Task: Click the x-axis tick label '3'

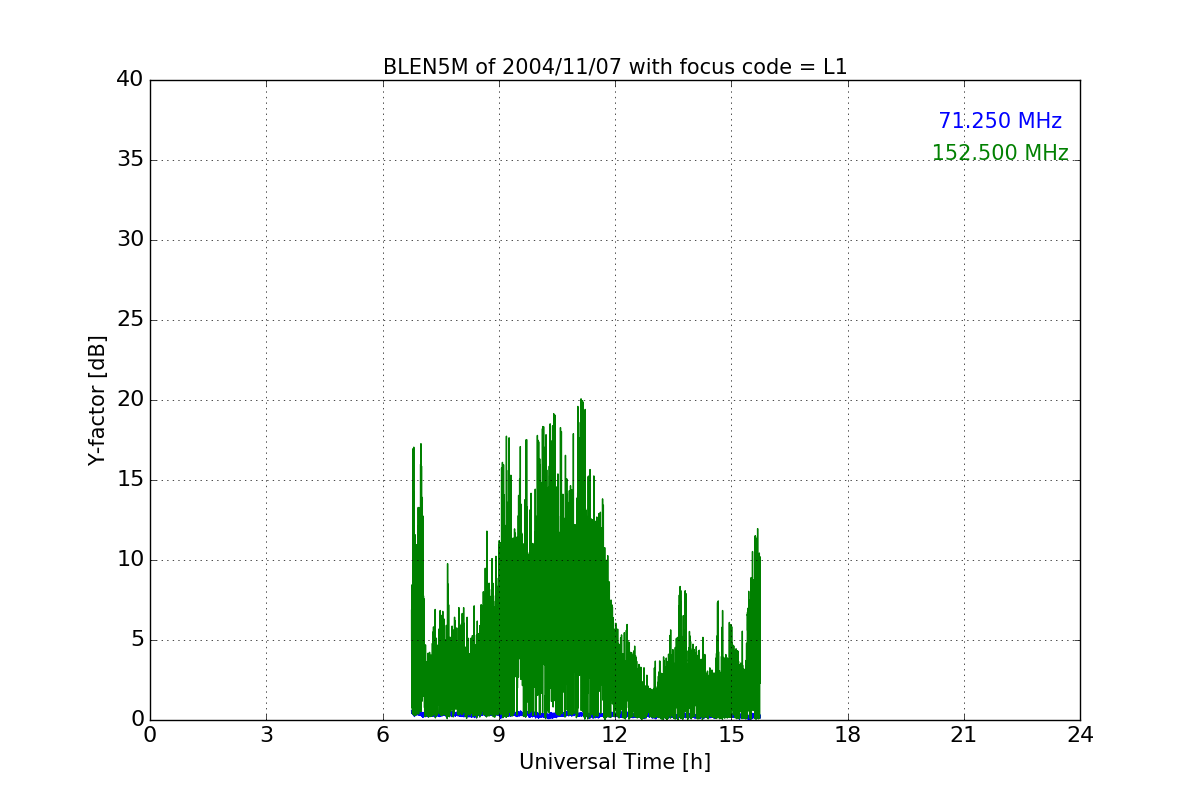Action: point(266,735)
